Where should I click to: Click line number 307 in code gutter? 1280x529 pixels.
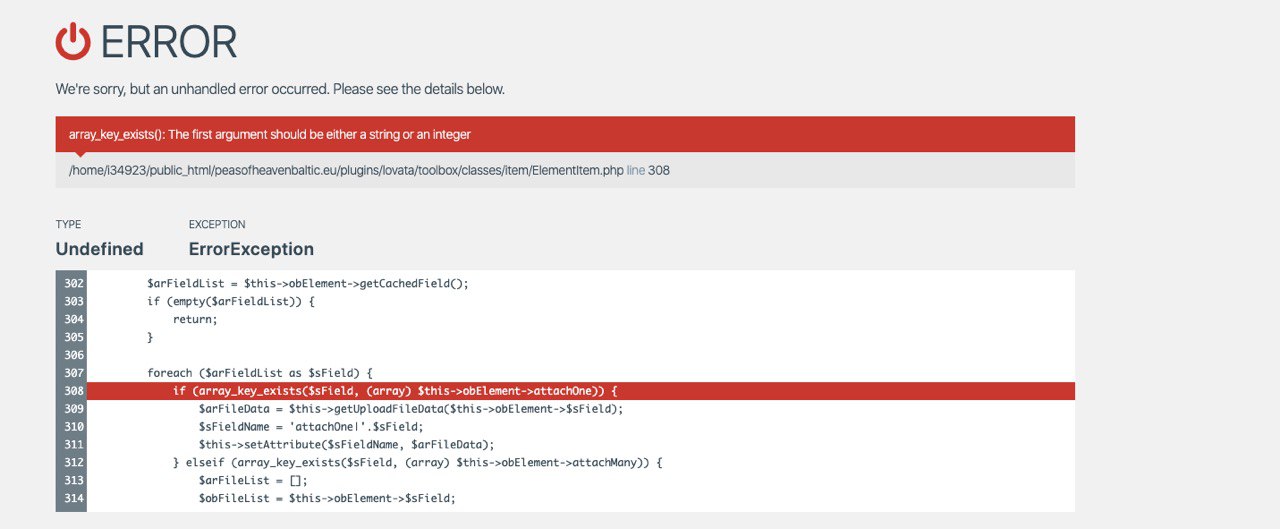click(73, 373)
